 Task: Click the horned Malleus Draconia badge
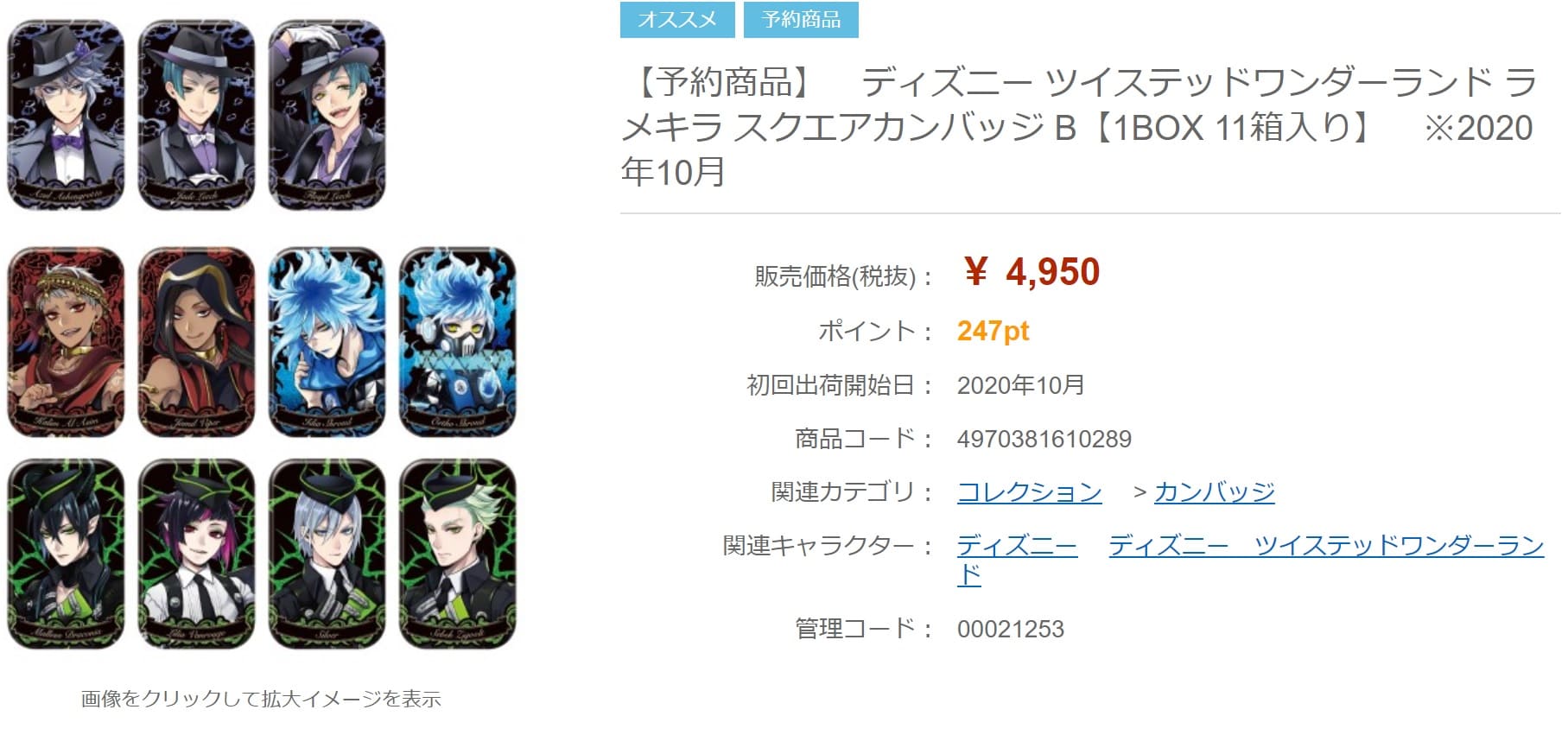(66, 554)
